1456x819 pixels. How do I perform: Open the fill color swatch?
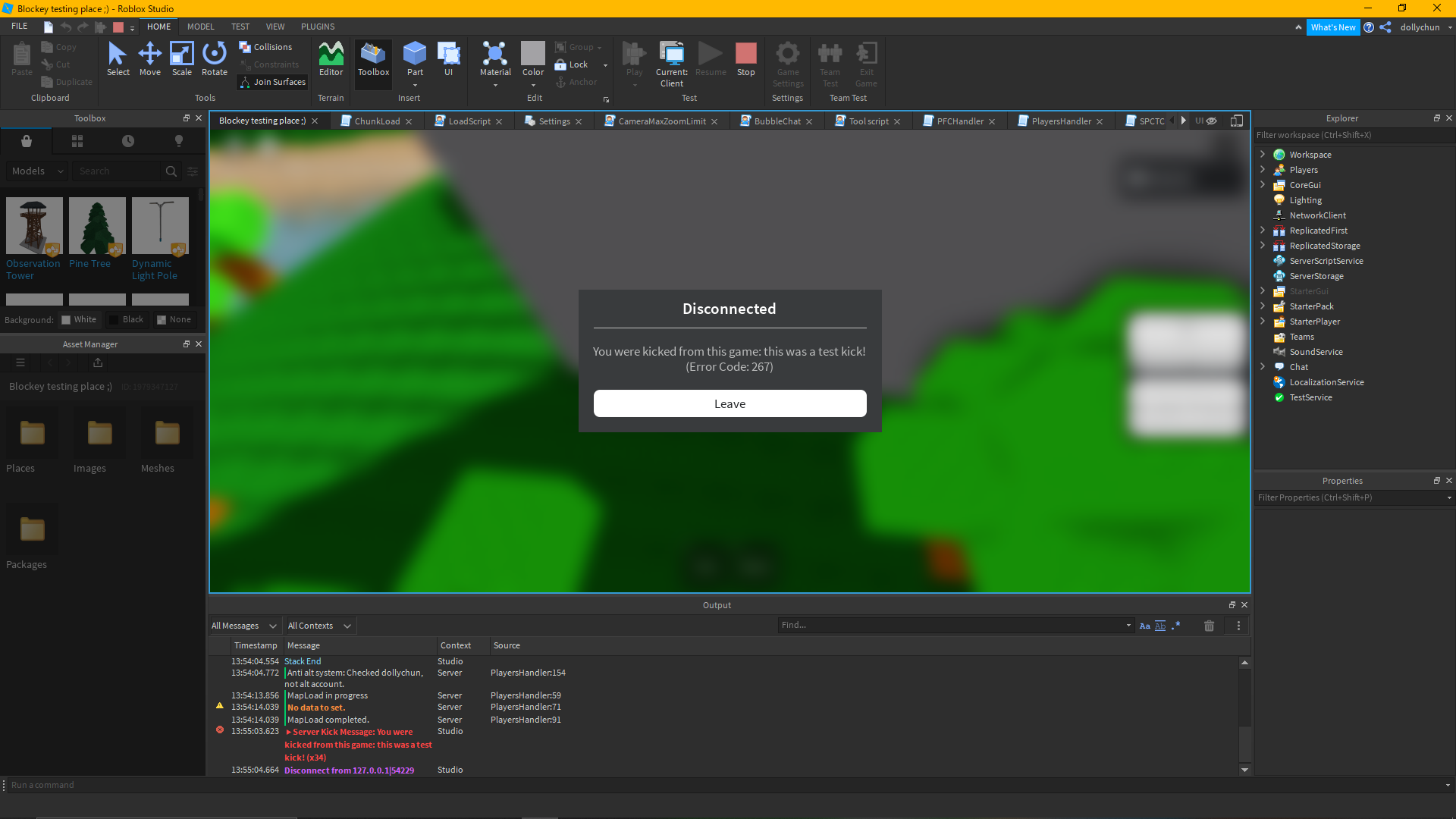pos(118,27)
